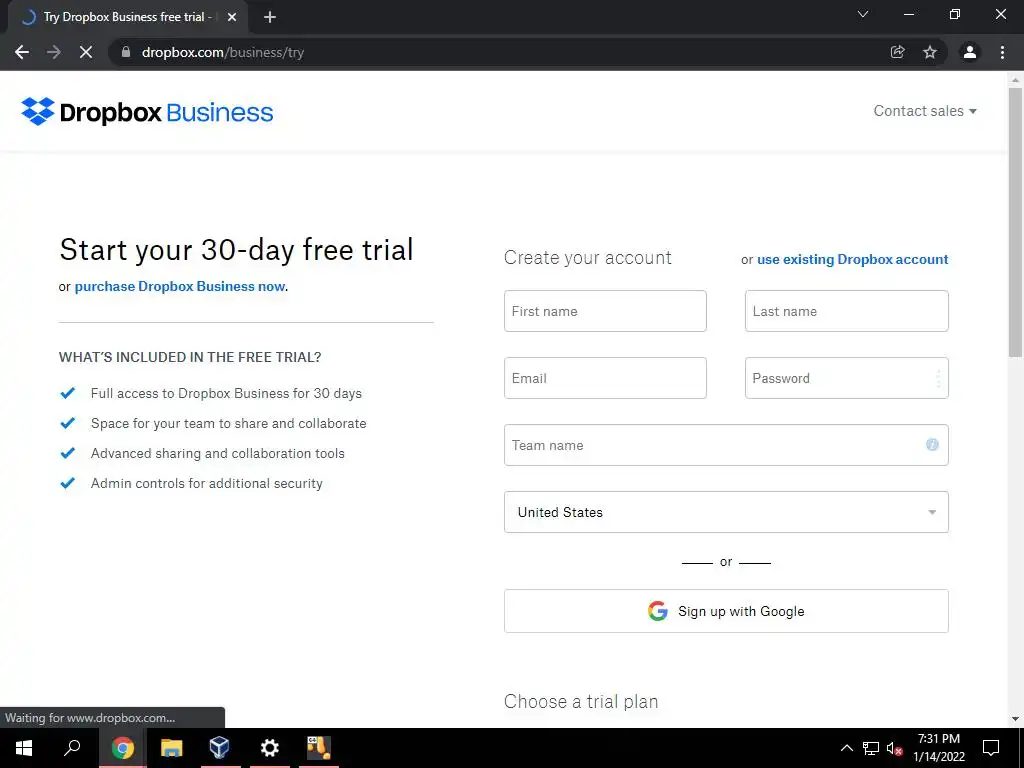
Task: Click Sign up with Google button
Action: 726,611
